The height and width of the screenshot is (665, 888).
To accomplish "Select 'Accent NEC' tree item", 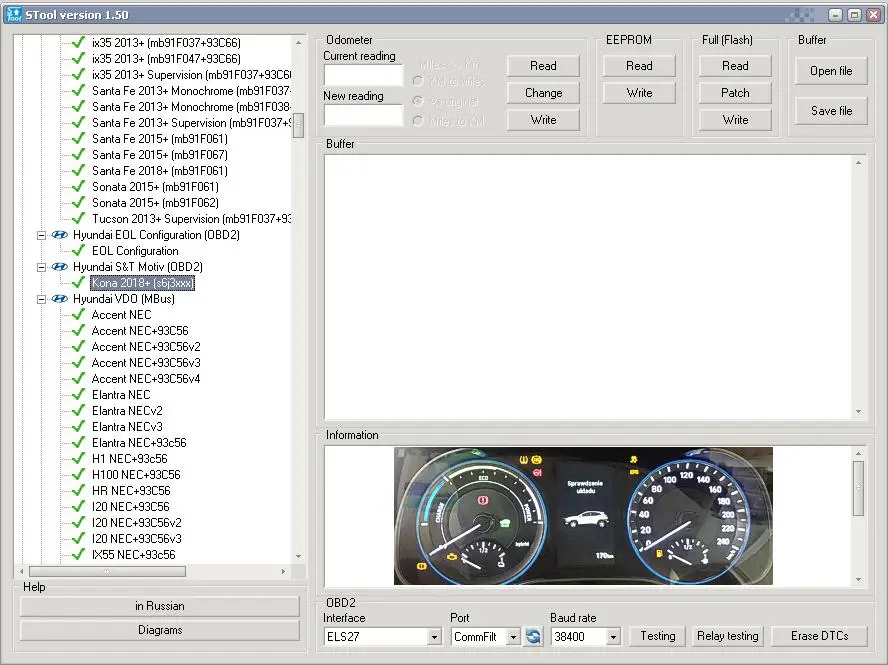I will 121,315.
